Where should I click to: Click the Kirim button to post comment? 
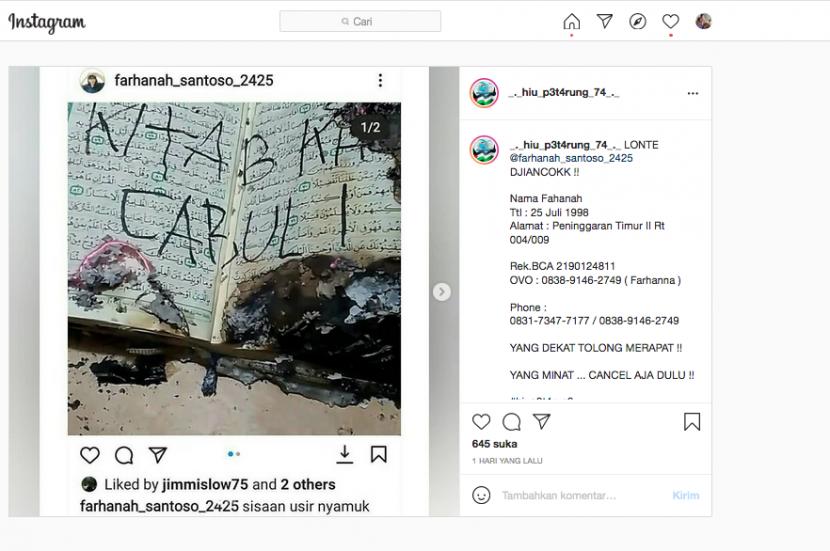[685, 495]
